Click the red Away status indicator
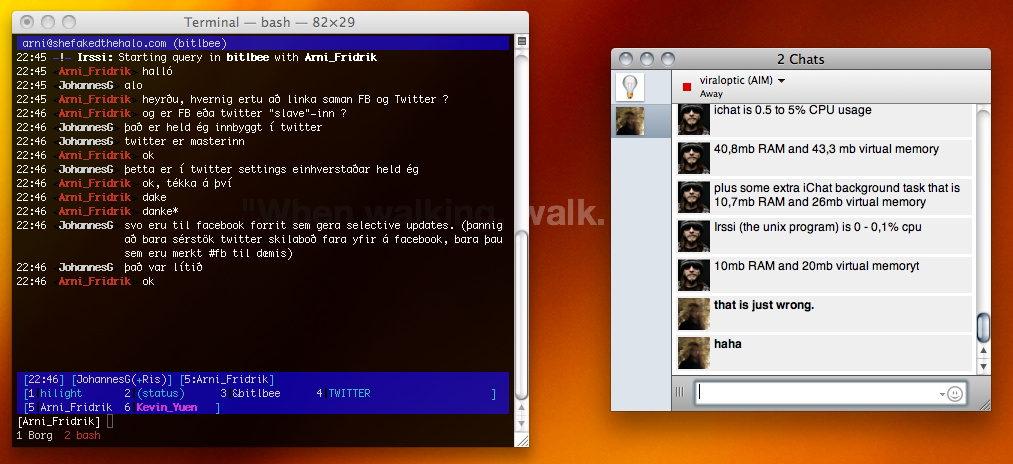 point(687,87)
